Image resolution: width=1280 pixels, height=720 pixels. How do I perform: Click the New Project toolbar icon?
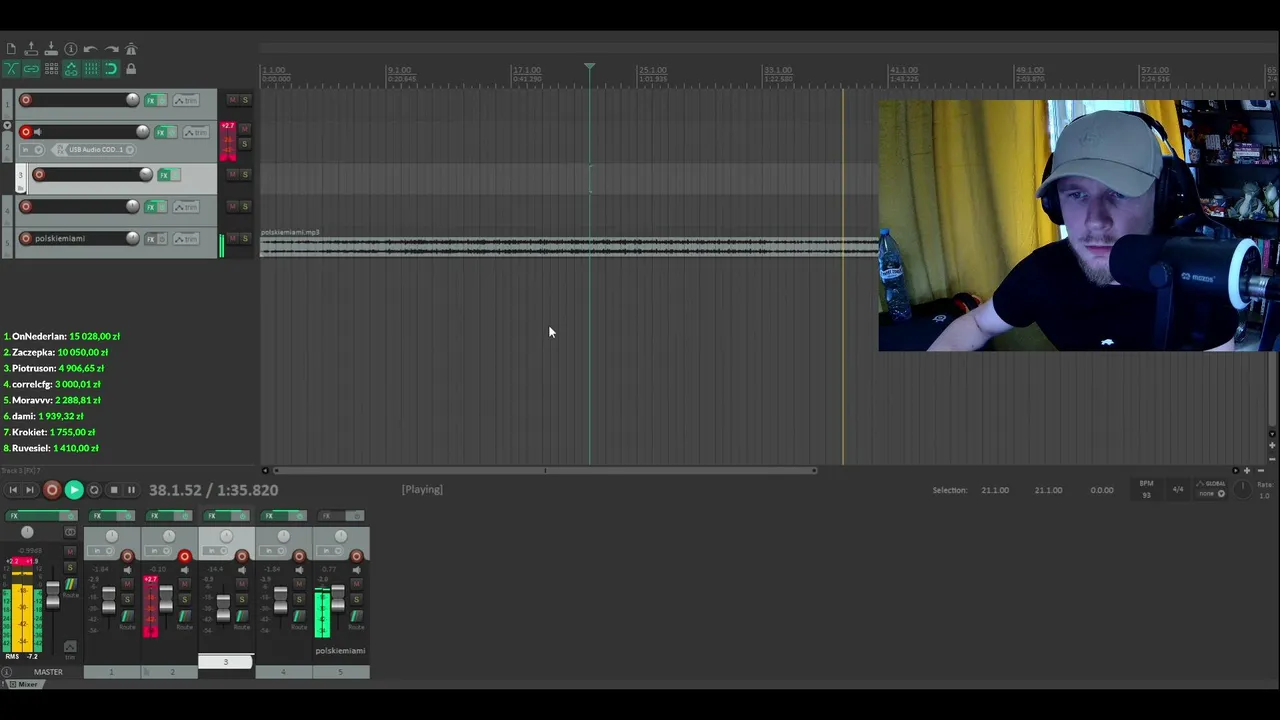[11, 49]
